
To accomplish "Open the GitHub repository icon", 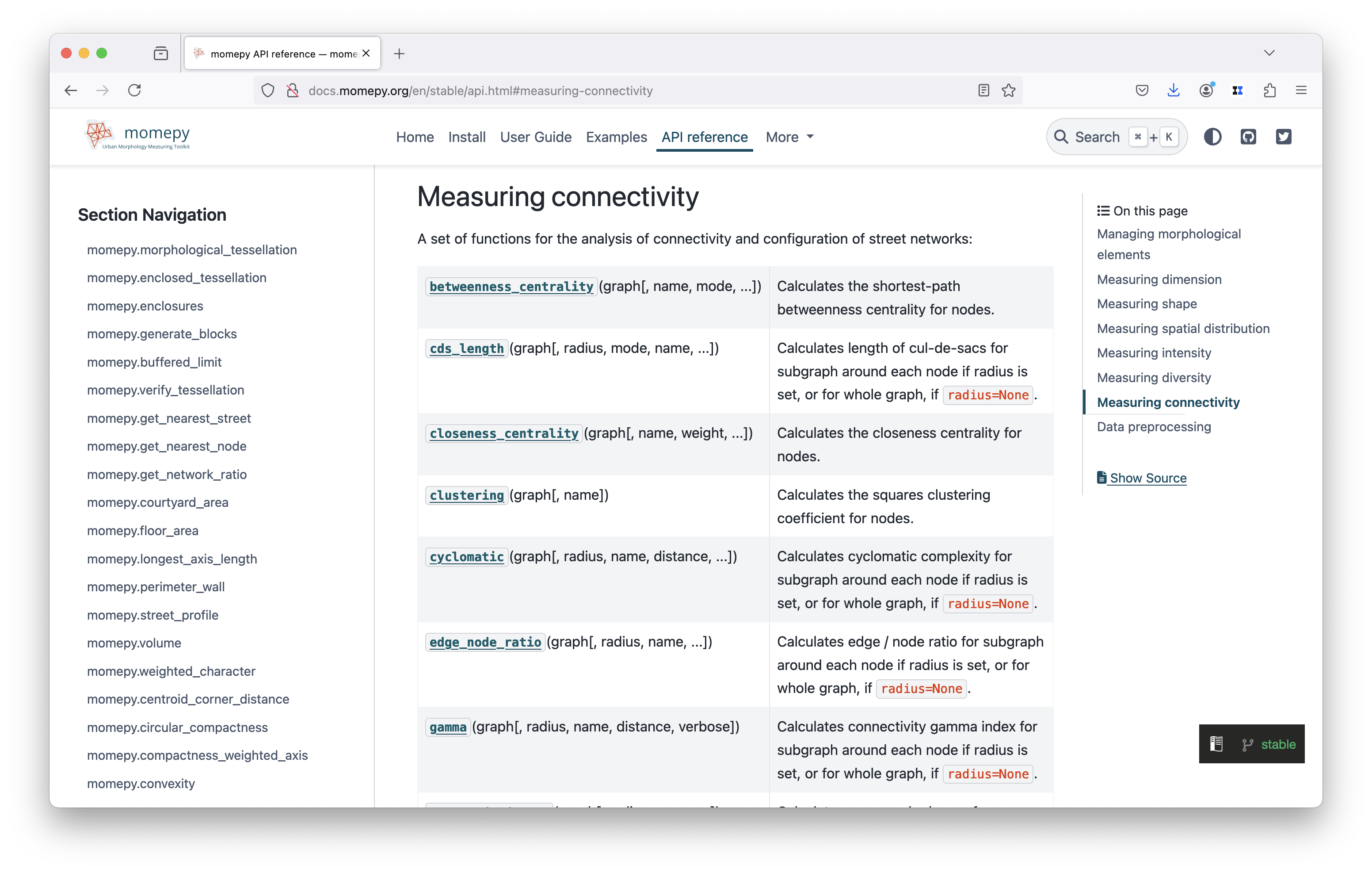I will [x=1248, y=137].
